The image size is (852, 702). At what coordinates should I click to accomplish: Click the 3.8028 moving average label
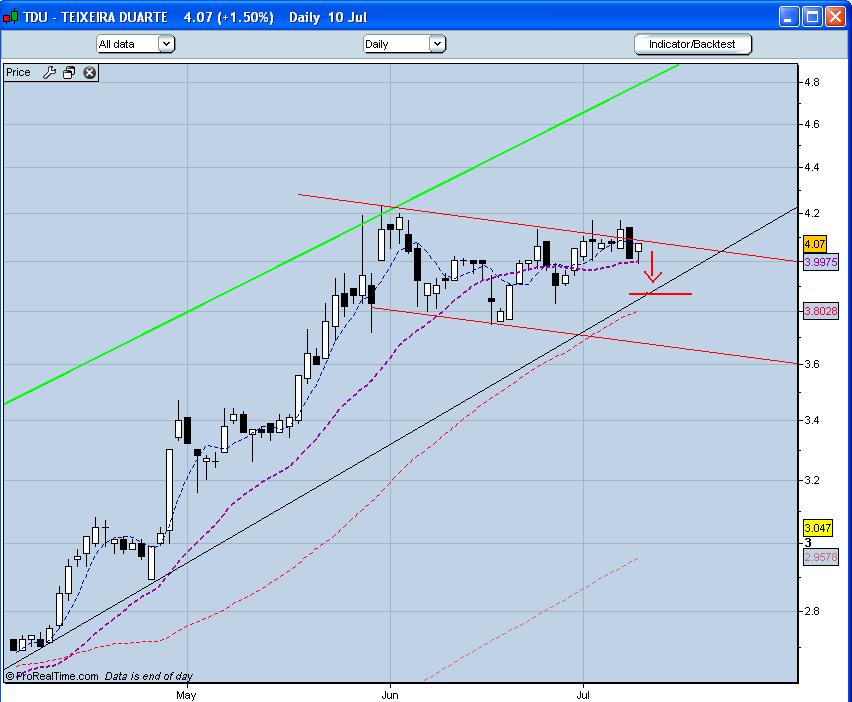pyautogui.click(x=820, y=311)
